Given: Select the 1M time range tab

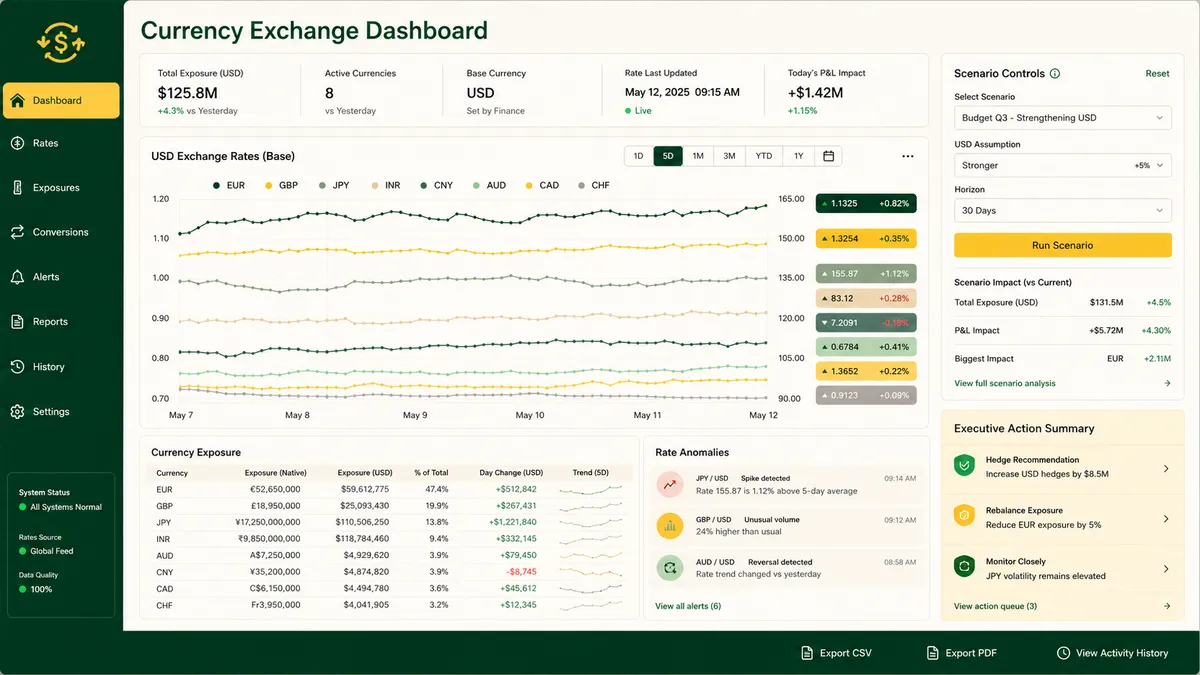Looking at the screenshot, I should 698,156.
